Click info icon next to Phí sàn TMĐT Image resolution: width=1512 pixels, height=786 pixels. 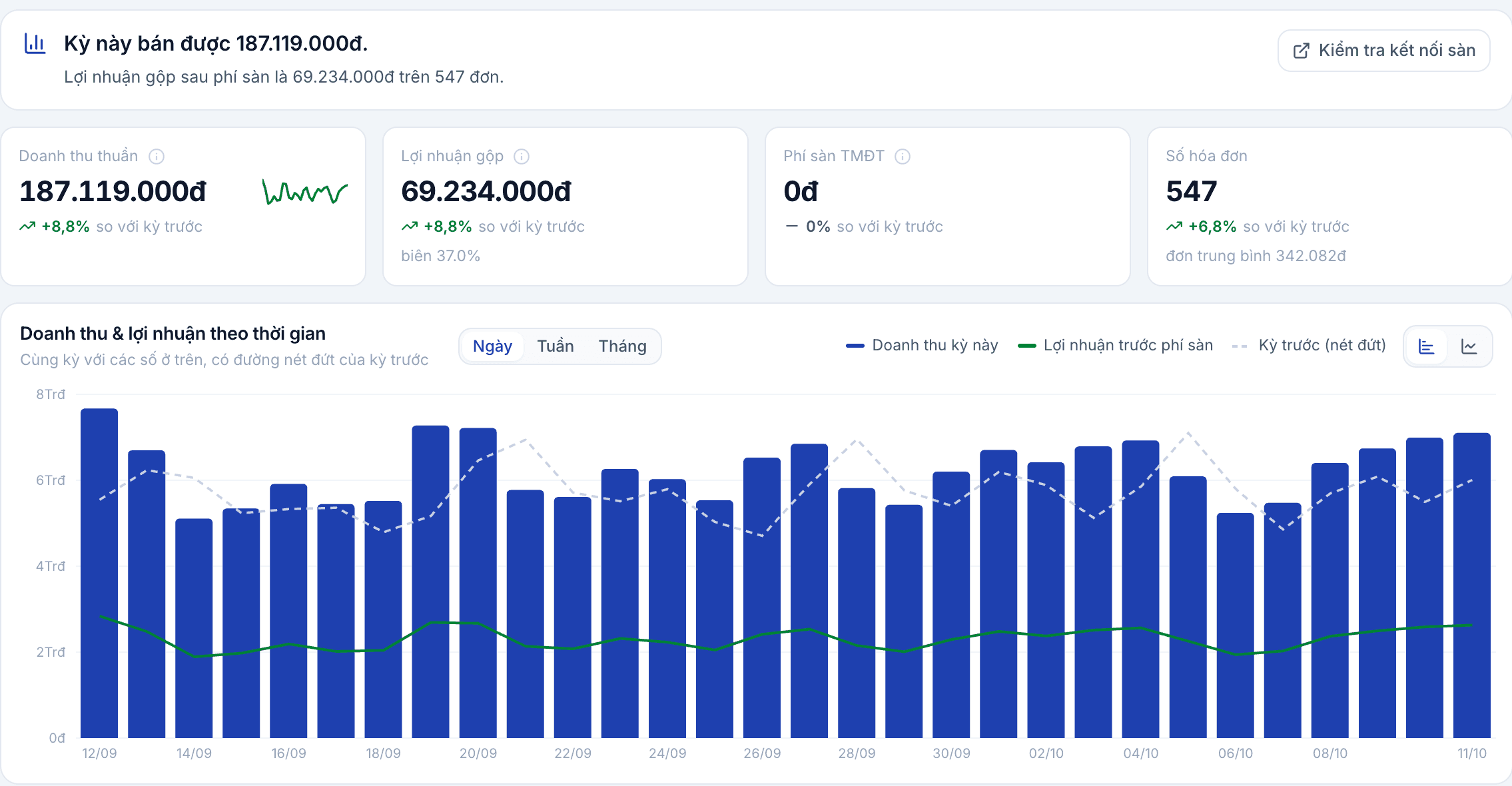coord(903,157)
